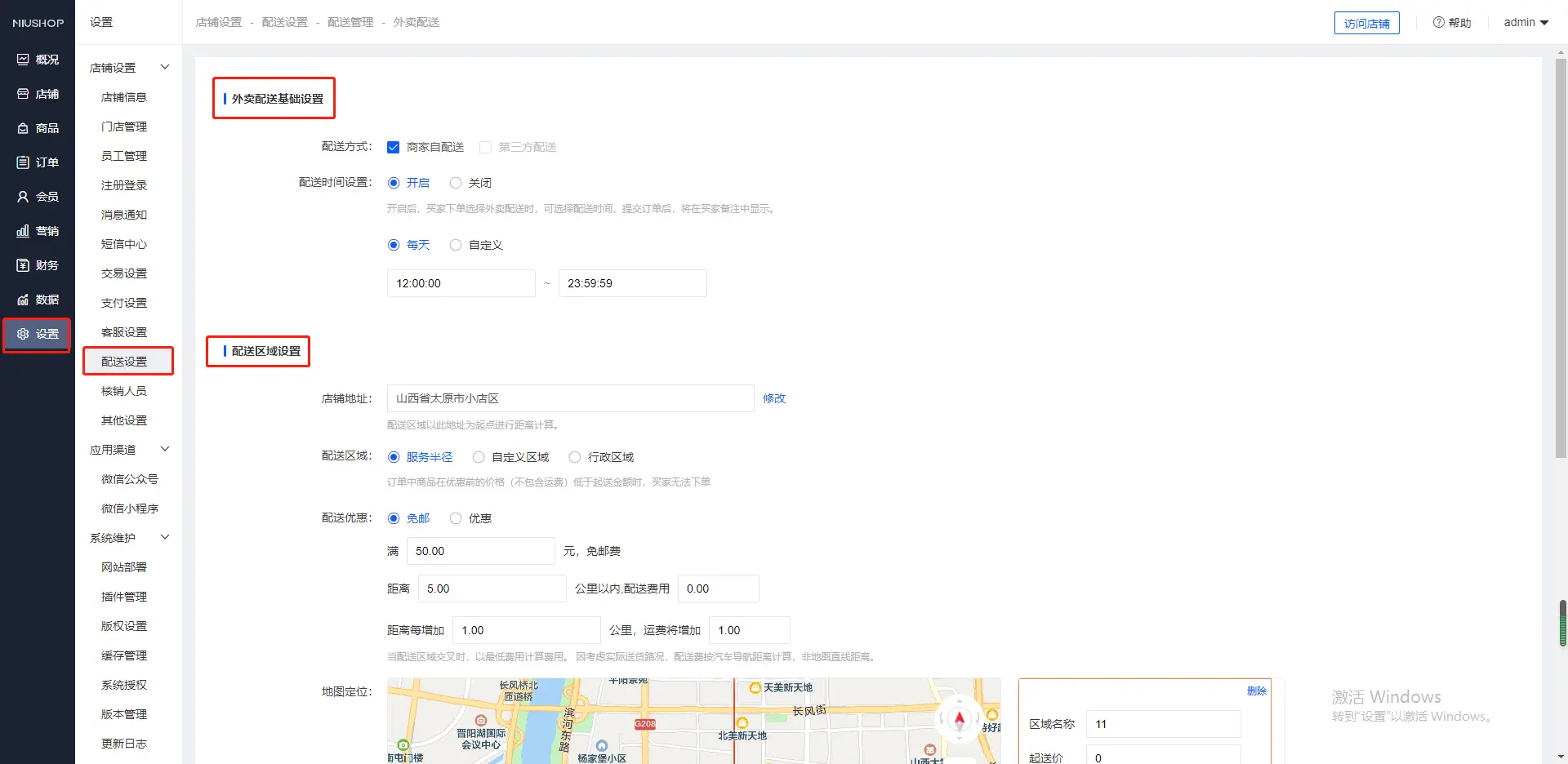This screenshot has height=764, width=1568.
Task: Click the 12:00:00 start time field
Action: 461,283
